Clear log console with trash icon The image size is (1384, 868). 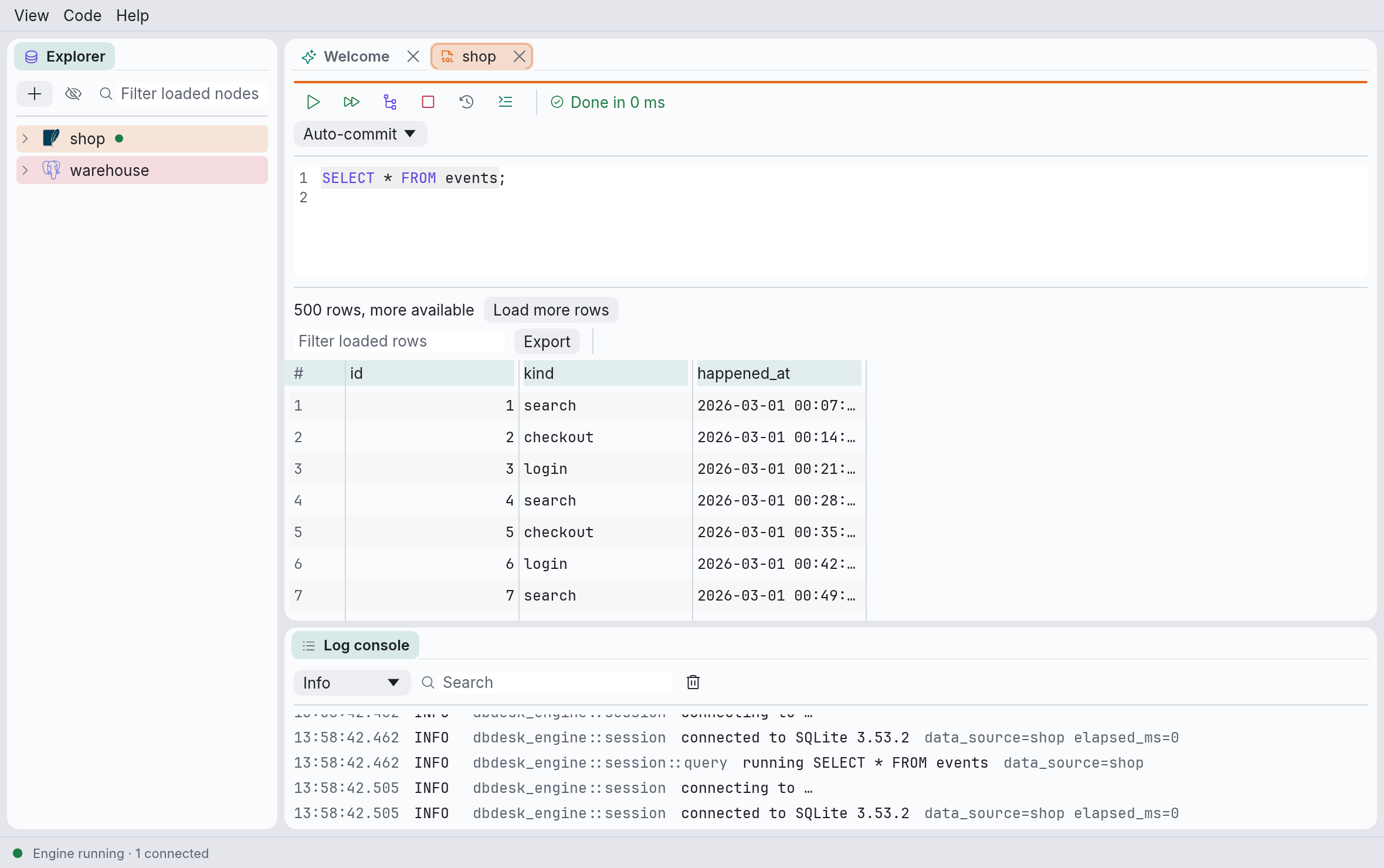coord(693,682)
